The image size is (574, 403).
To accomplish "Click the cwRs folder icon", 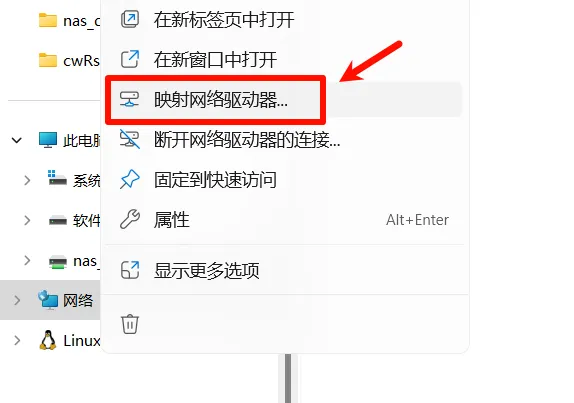I will point(48,60).
